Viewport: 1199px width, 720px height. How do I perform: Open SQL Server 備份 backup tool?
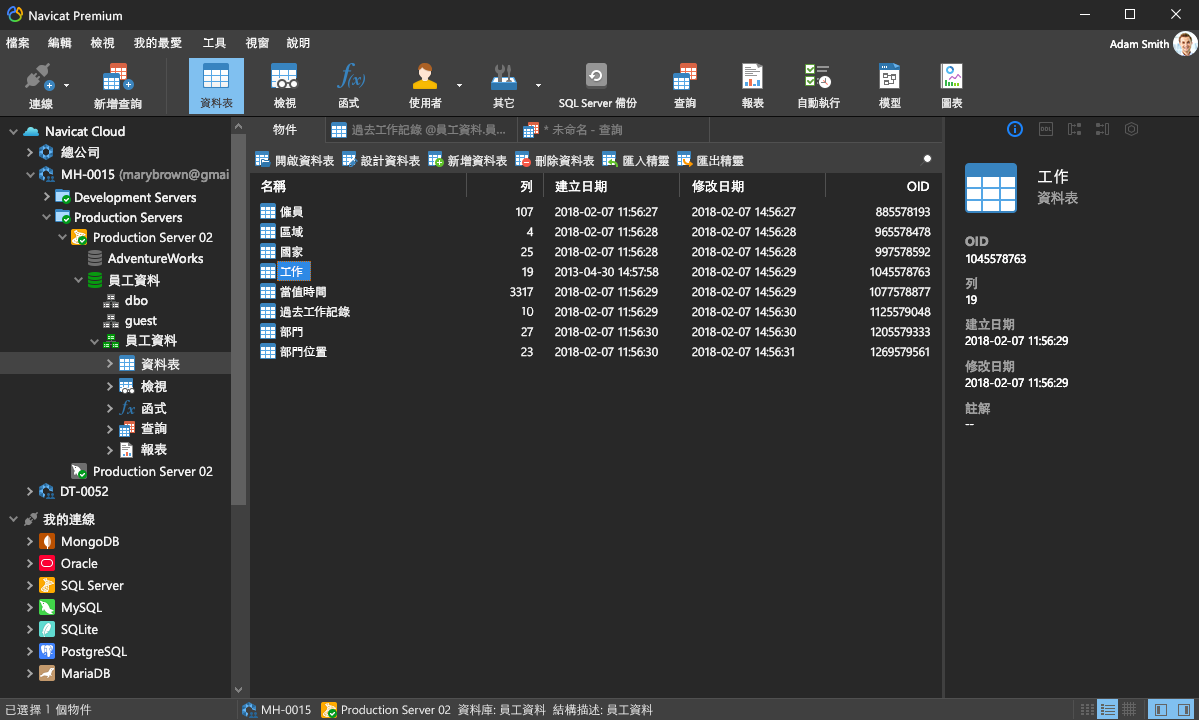pyautogui.click(x=597, y=86)
